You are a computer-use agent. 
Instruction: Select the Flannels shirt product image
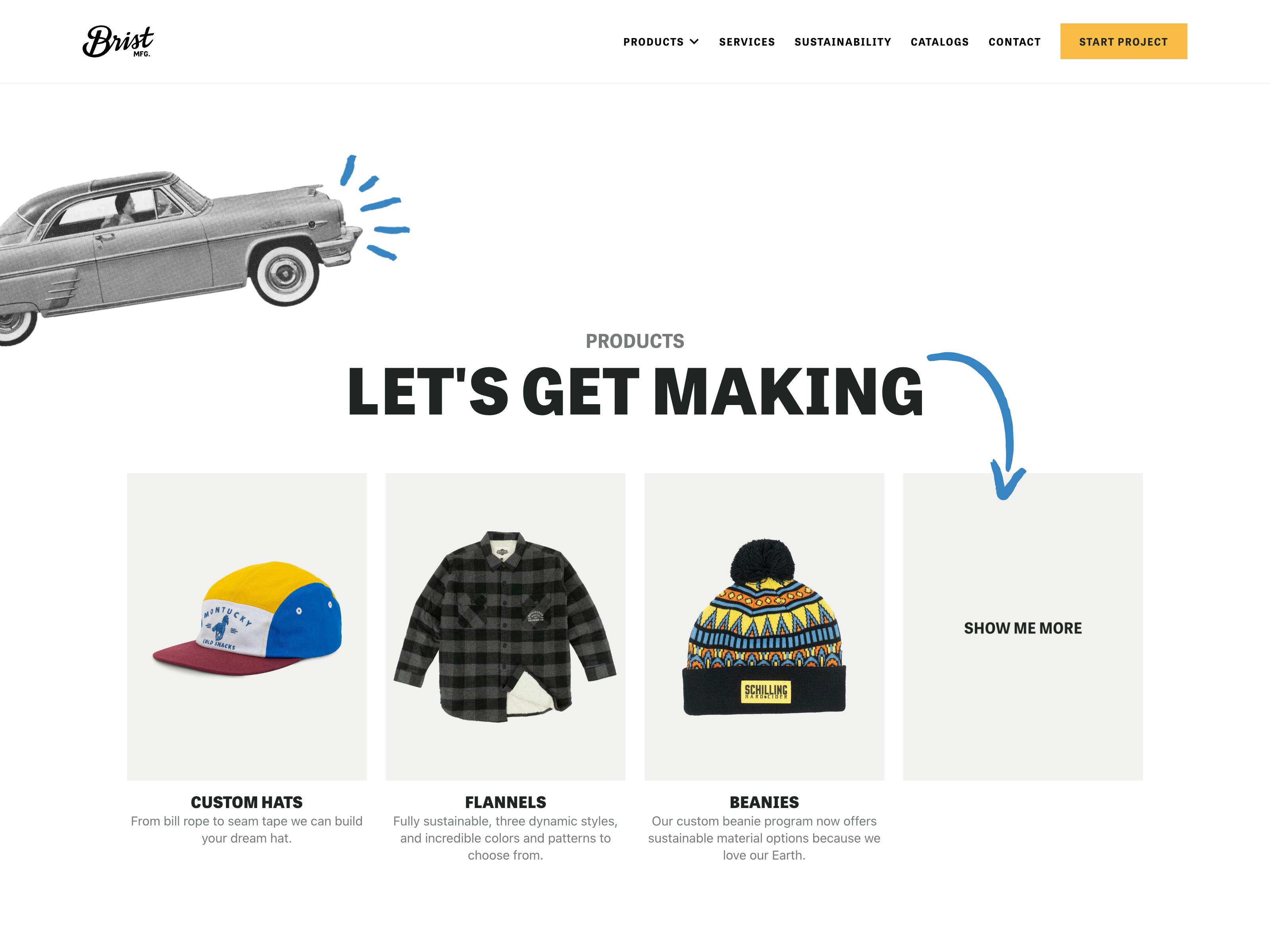505,626
